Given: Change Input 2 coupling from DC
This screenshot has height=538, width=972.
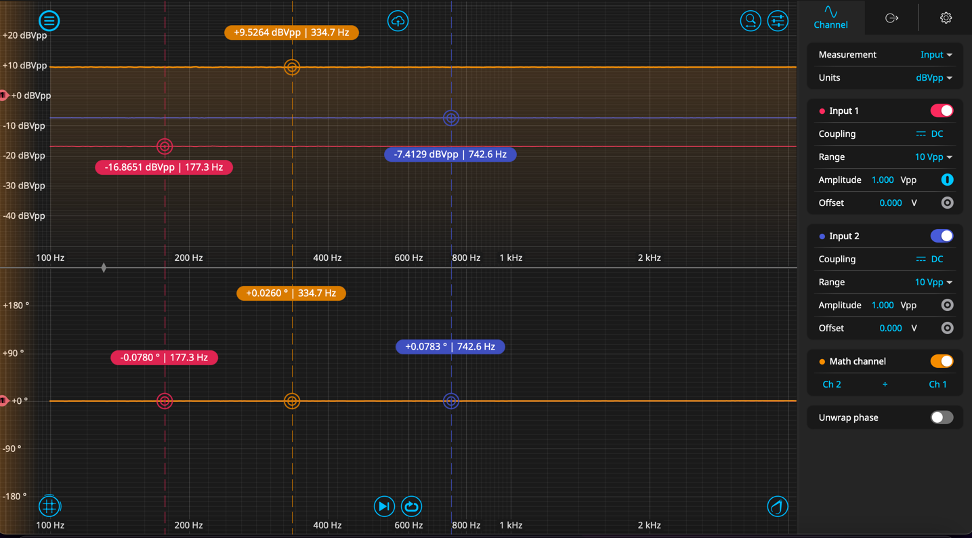Looking at the screenshot, I should [930, 259].
